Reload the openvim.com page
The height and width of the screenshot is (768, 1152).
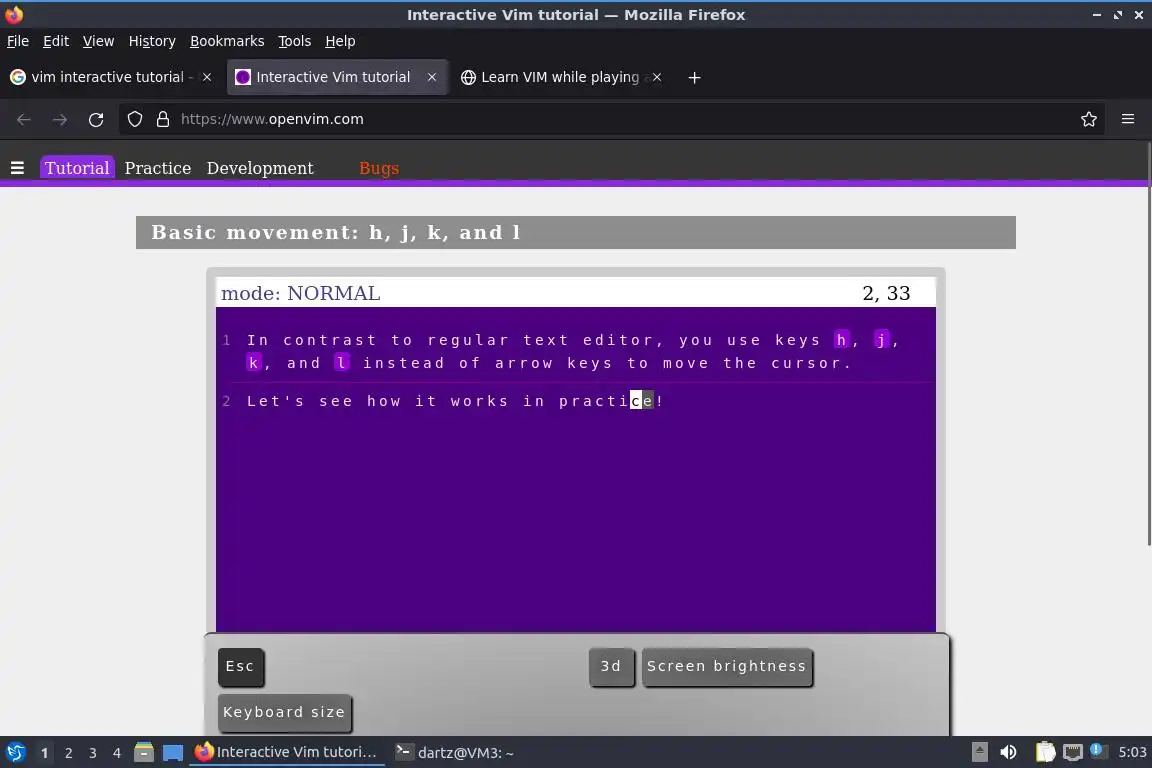[96, 120]
